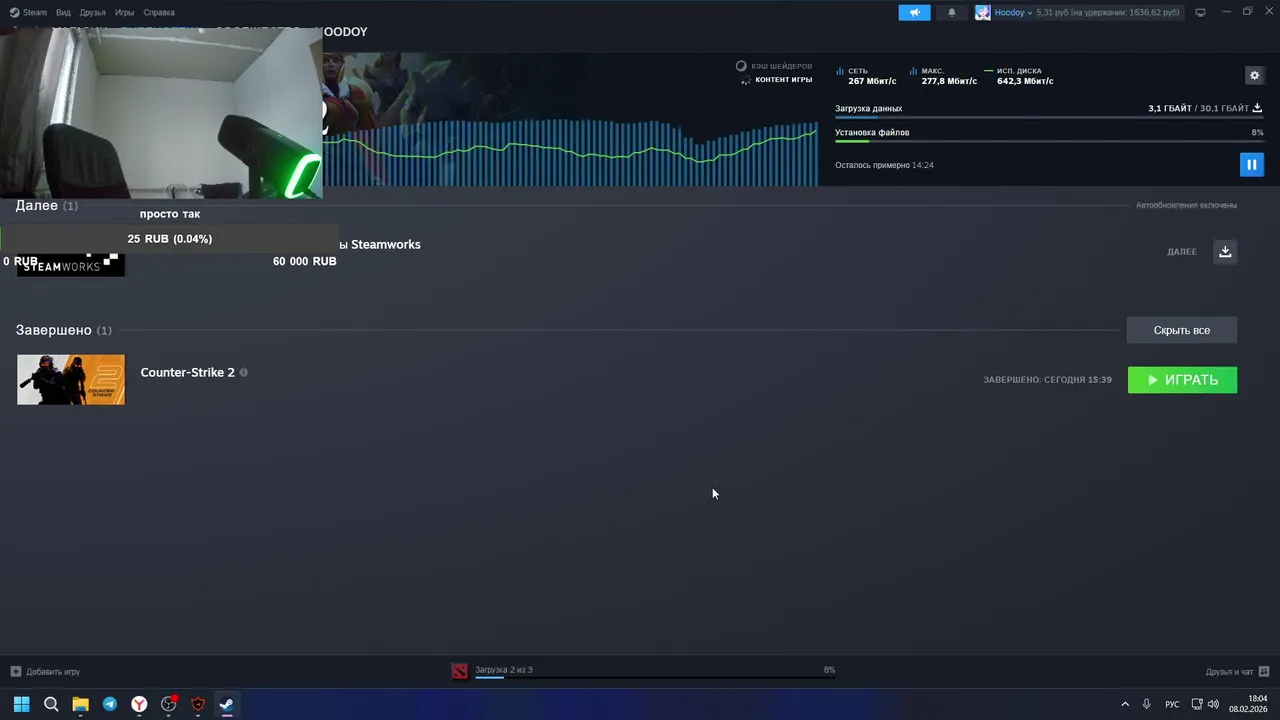This screenshot has width=1280, height=720.
Task: Open taskbar Search icon
Action: click(51, 704)
